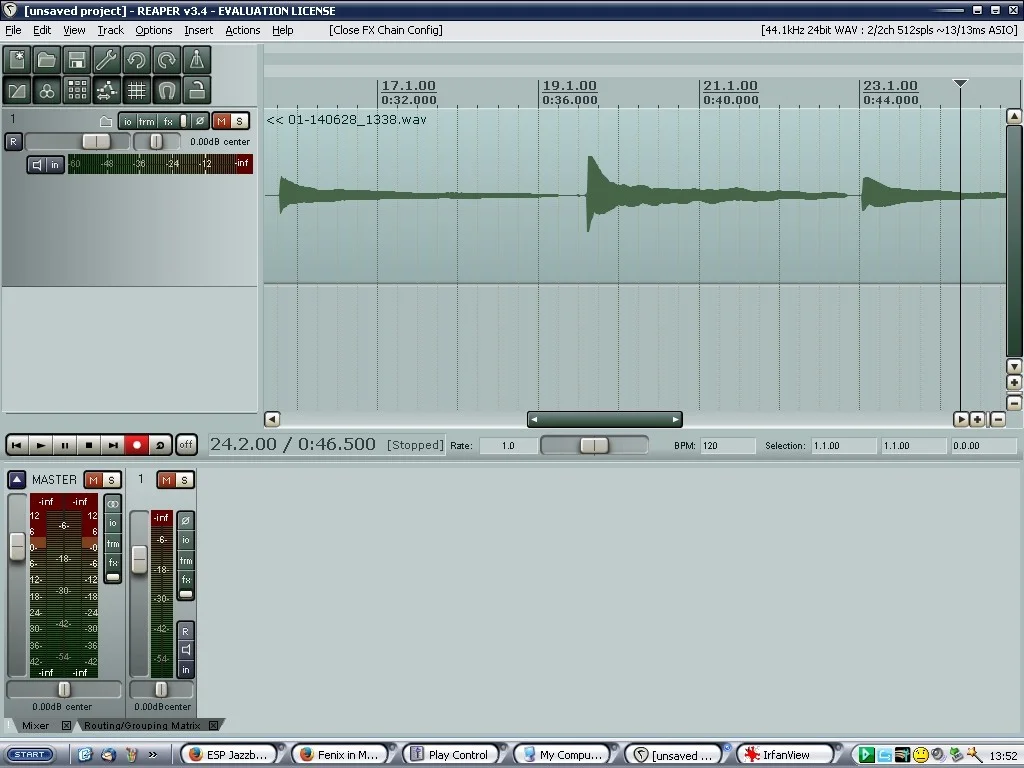Toggle snap with the magnet icon
The height and width of the screenshot is (768, 1024).
167,91
